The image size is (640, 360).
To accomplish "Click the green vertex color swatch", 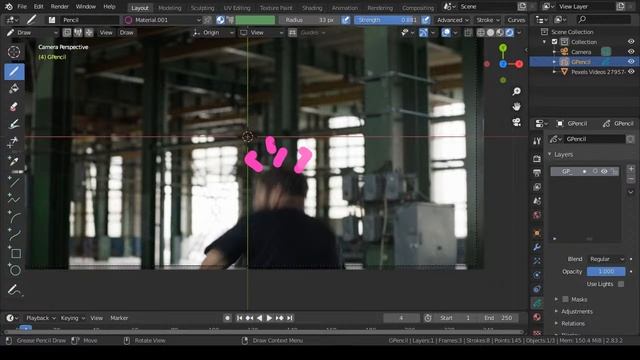I will pyautogui.click(x=255, y=20).
